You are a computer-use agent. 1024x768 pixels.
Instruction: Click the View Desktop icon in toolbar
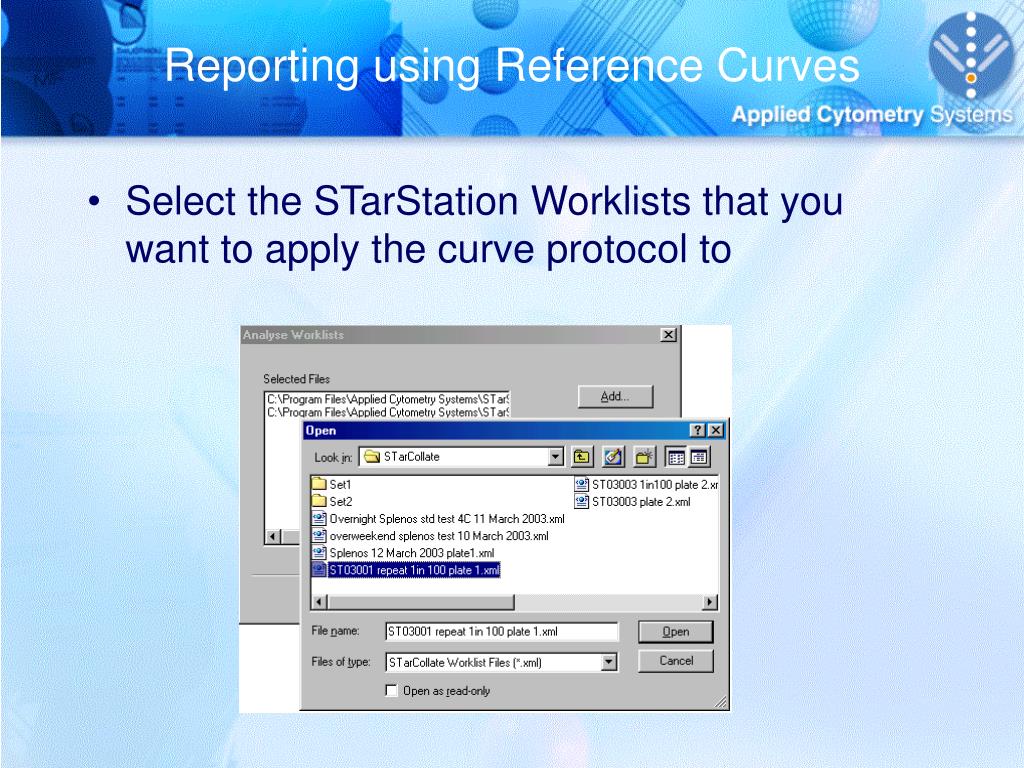click(x=613, y=457)
